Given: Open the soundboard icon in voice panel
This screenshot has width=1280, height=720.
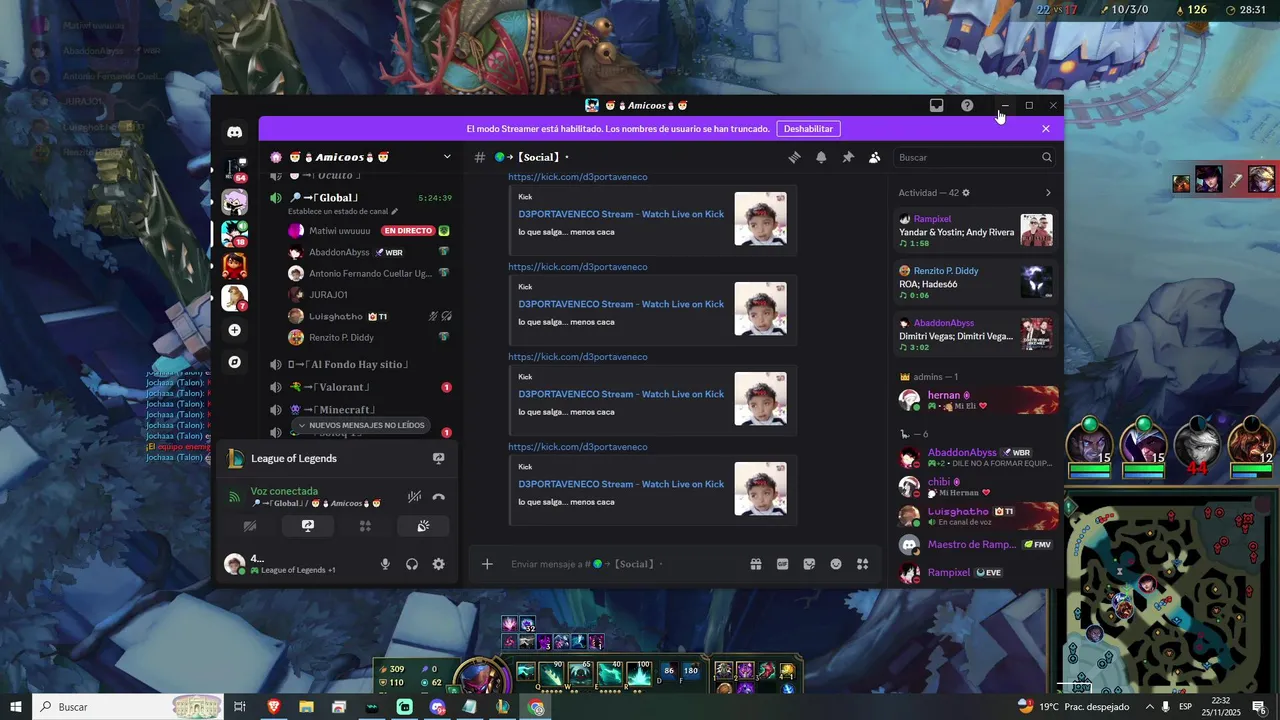Looking at the screenshot, I should point(423,526).
